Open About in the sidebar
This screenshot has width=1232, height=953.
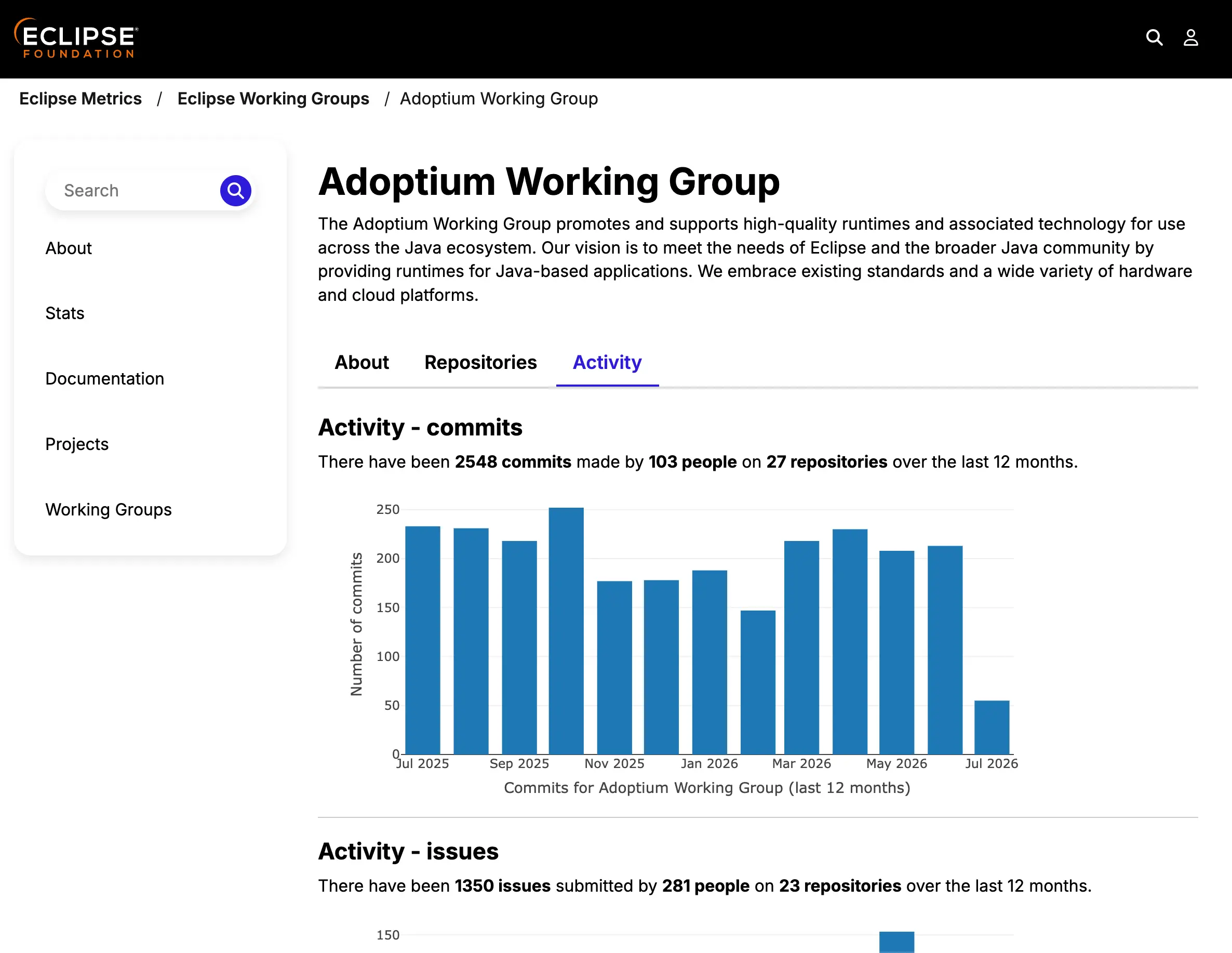click(68, 248)
